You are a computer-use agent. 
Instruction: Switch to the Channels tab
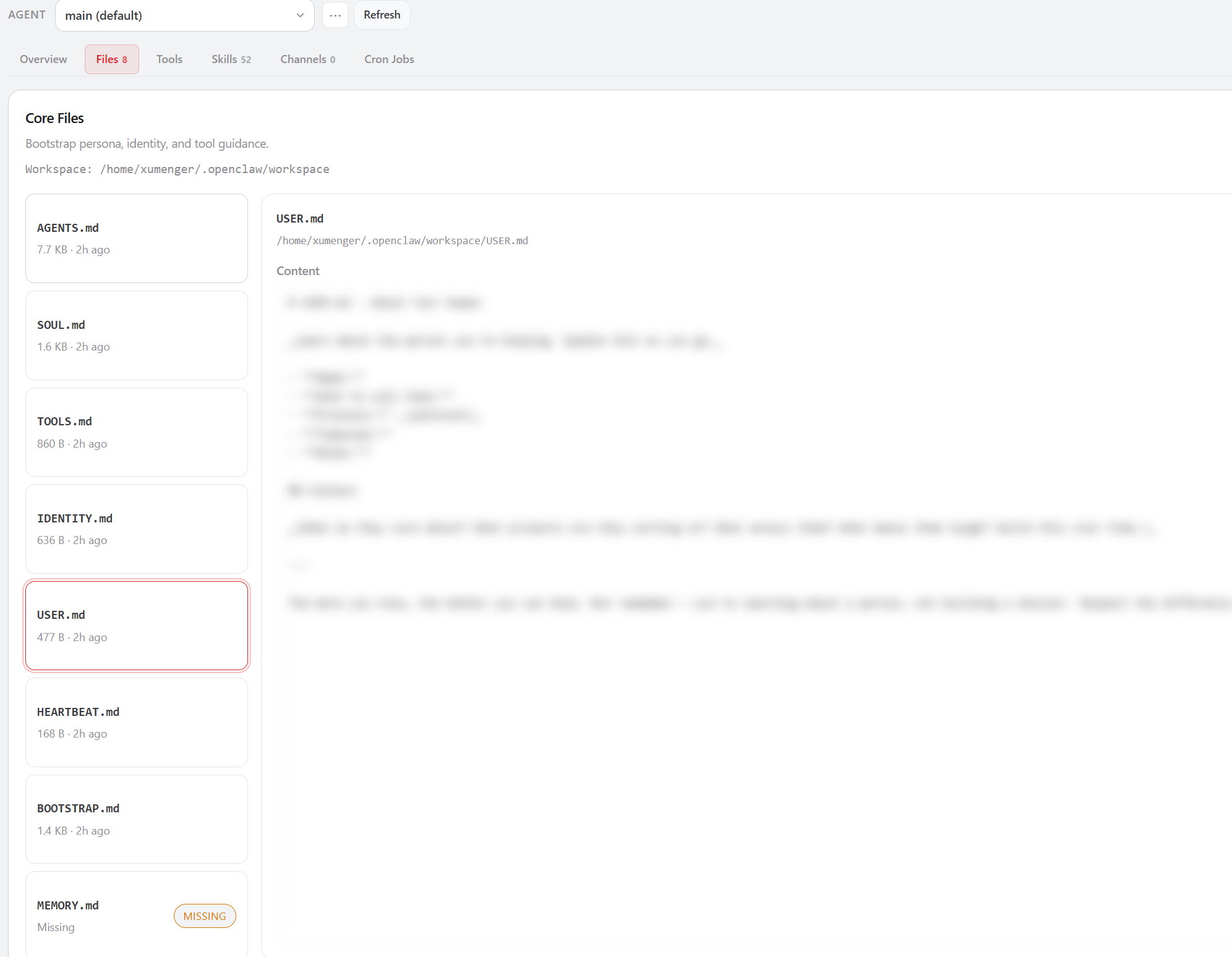(x=307, y=59)
